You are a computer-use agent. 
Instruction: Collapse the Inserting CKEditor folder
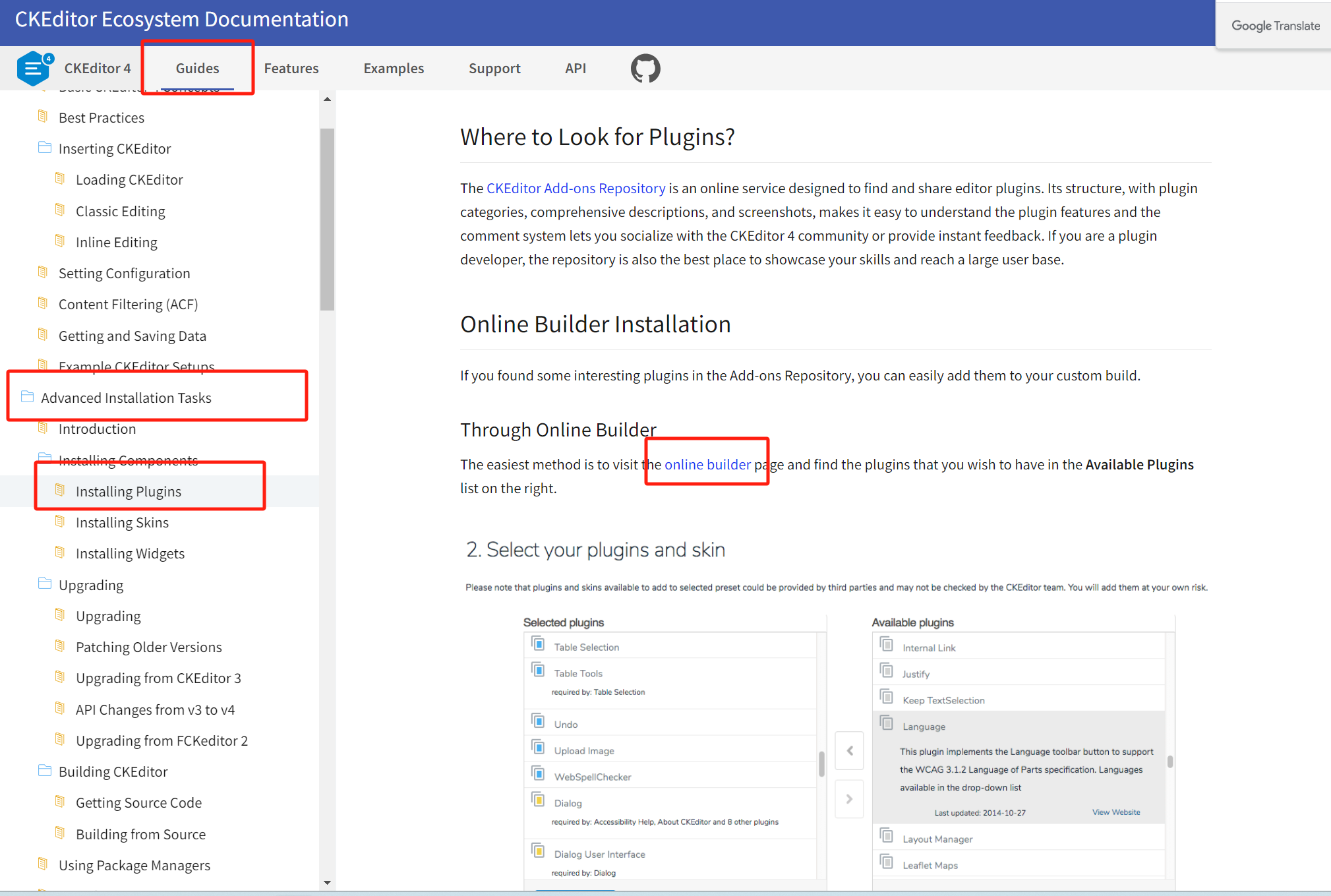(x=45, y=148)
